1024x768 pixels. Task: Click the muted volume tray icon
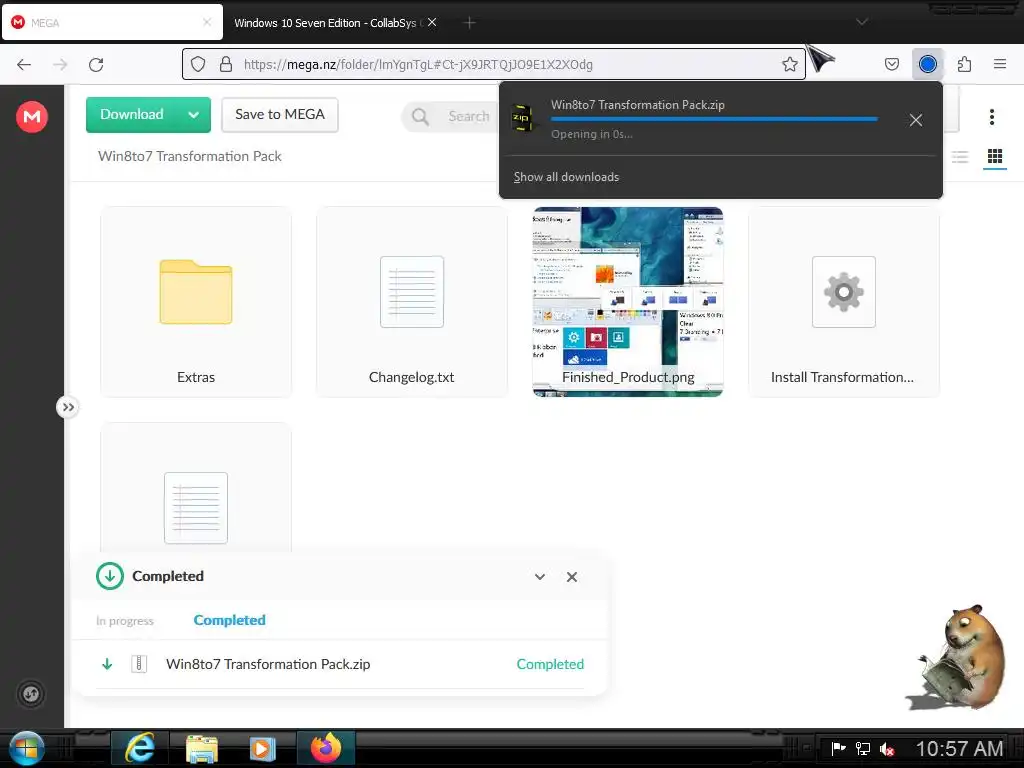(887, 749)
